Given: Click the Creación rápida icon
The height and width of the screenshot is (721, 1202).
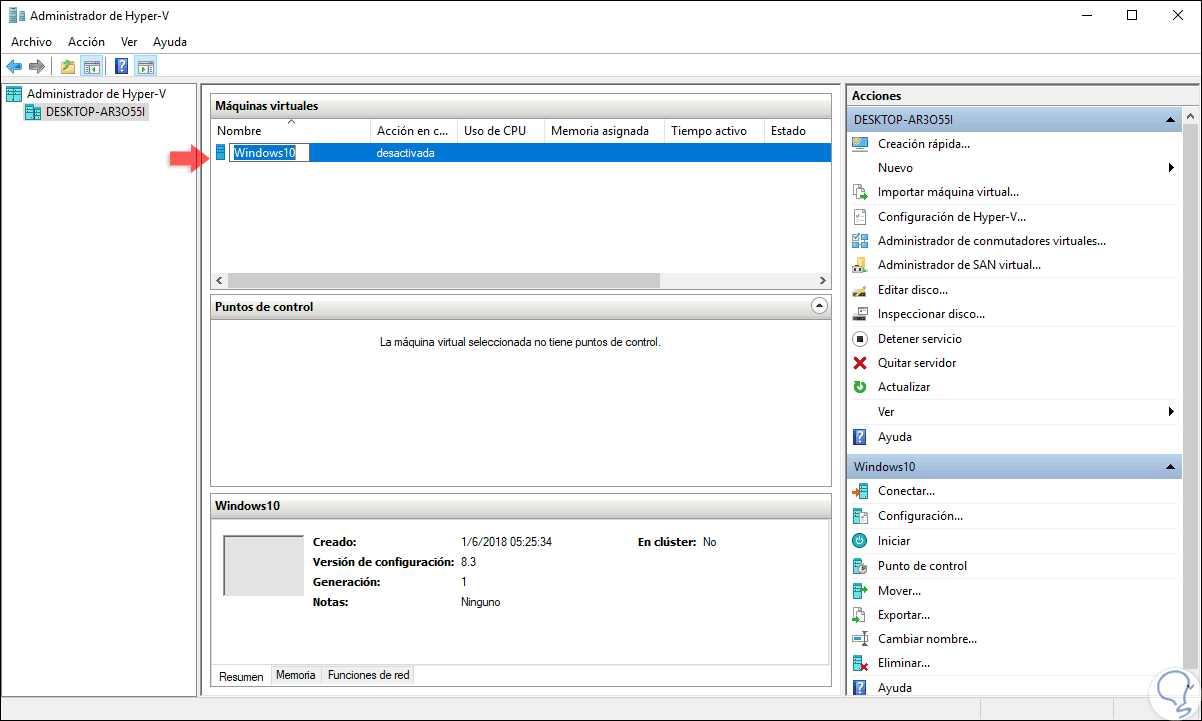Looking at the screenshot, I should (x=860, y=143).
